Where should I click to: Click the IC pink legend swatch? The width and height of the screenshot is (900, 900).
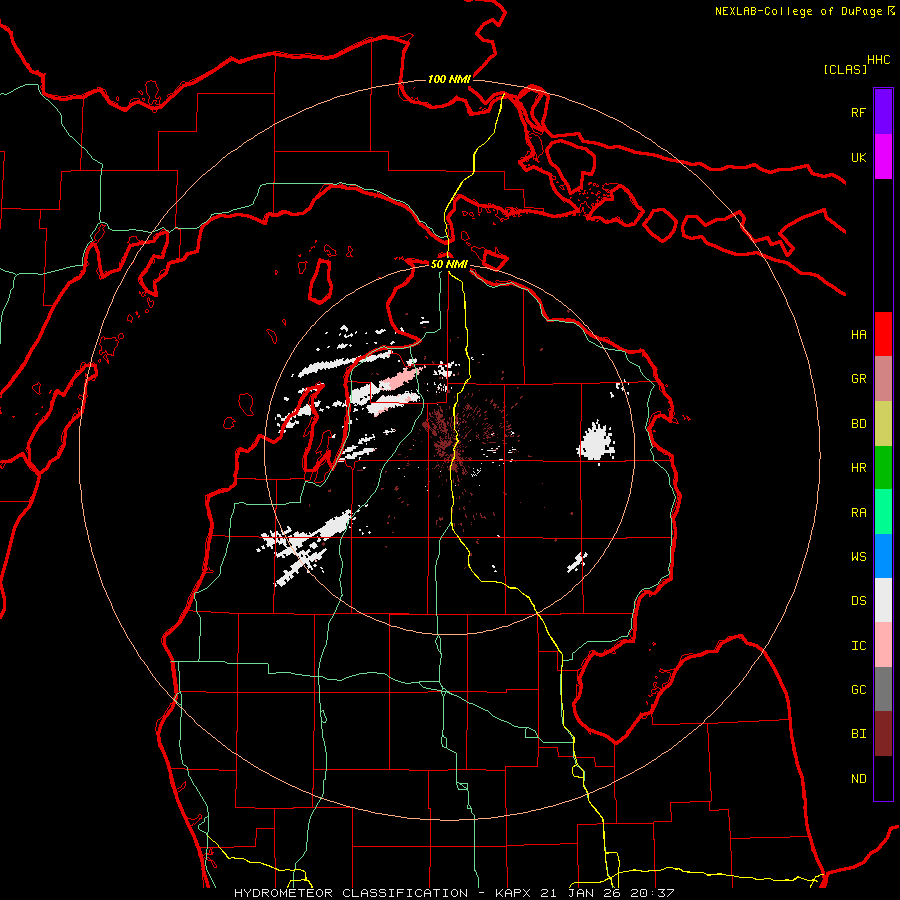tap(883, 645)
